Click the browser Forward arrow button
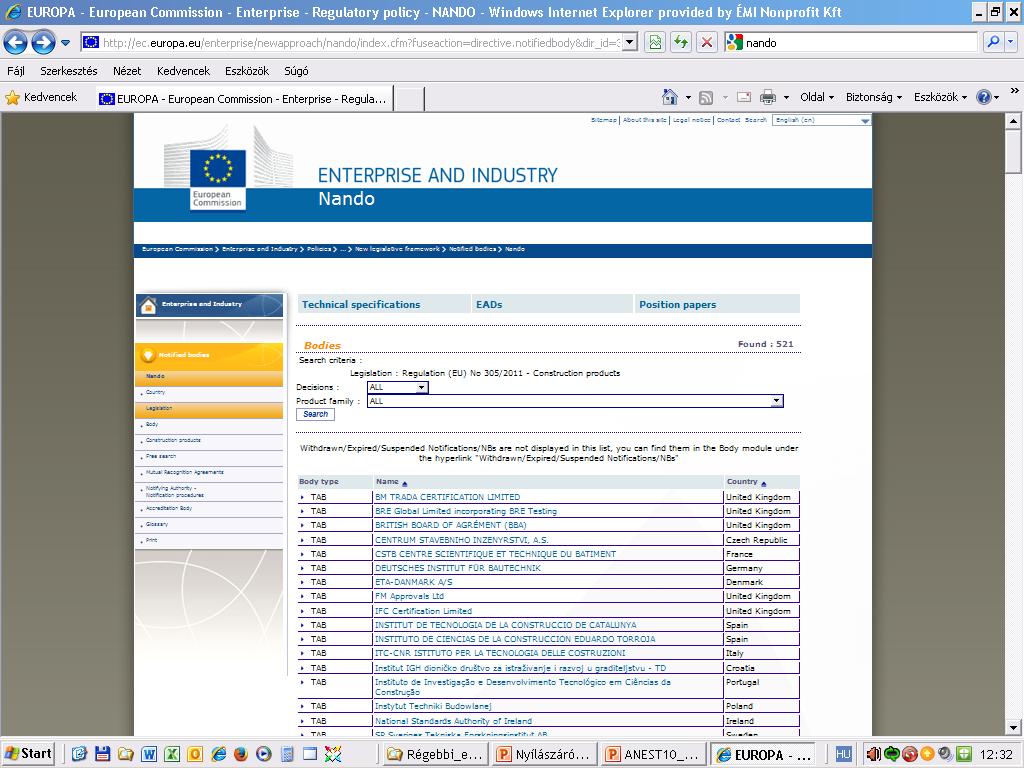The image size is (1024, 768). [x=43, y=42]
